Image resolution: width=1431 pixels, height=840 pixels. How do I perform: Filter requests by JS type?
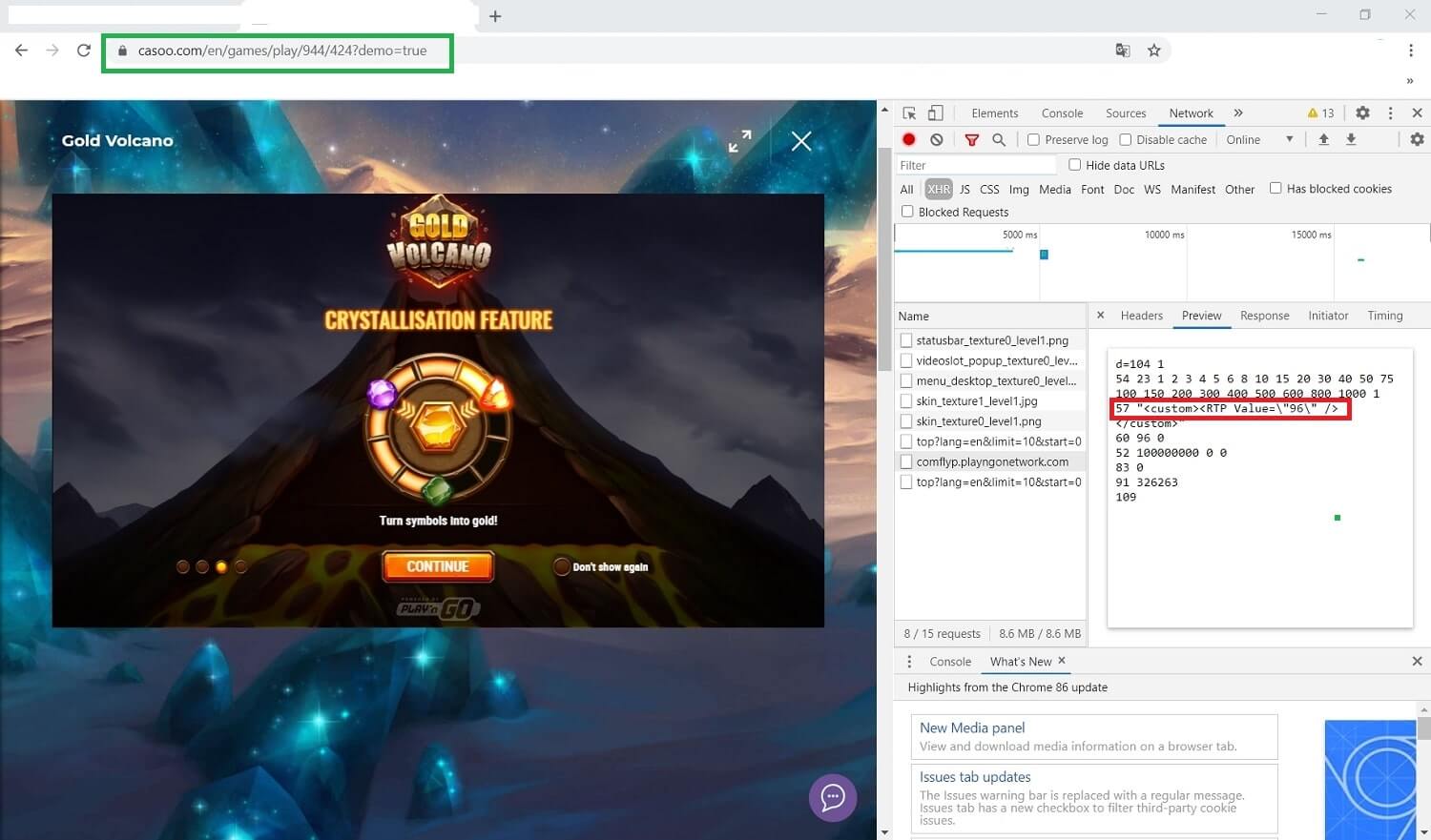(964, 189)
